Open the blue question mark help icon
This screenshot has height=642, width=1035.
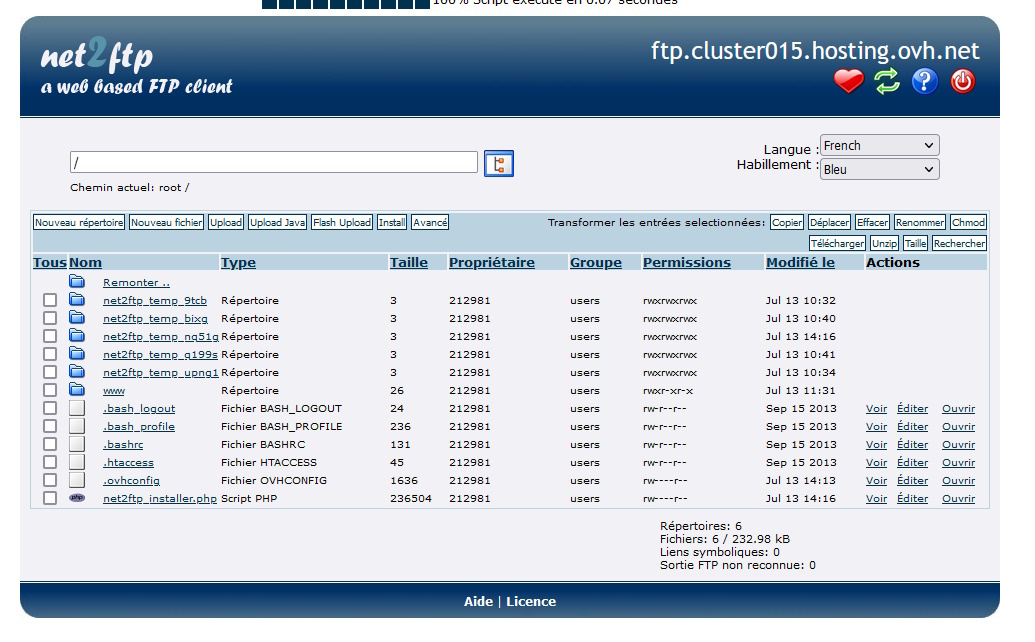pyautogui.click(x=925, y=82)
